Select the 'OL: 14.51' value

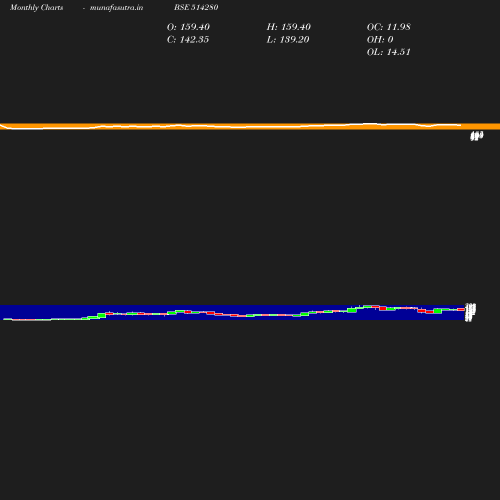(389, 52)
